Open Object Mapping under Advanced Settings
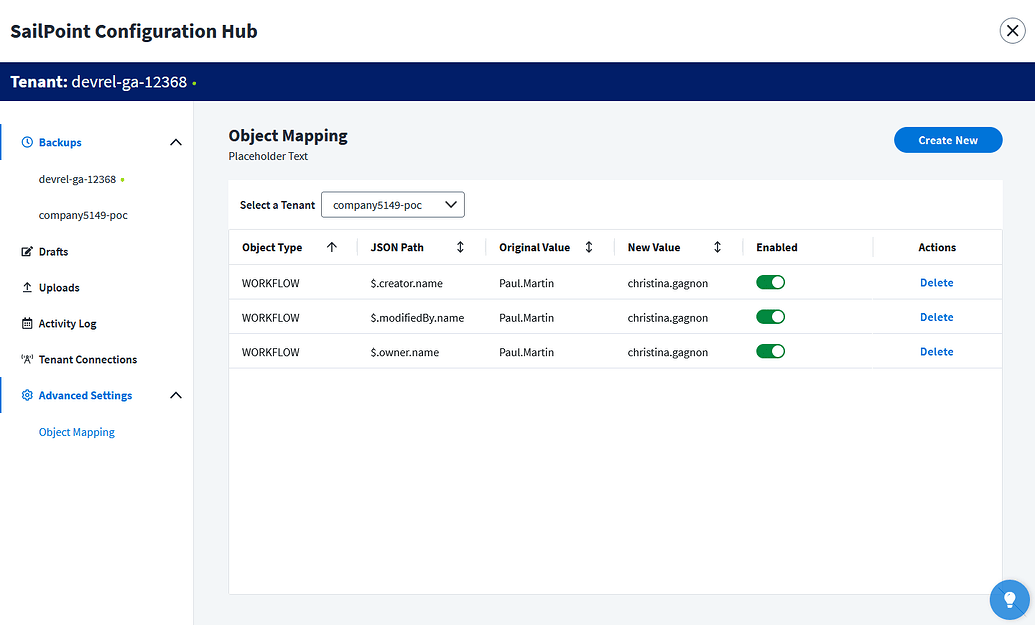Screen dimensions: 1035x625 point(76,431)
